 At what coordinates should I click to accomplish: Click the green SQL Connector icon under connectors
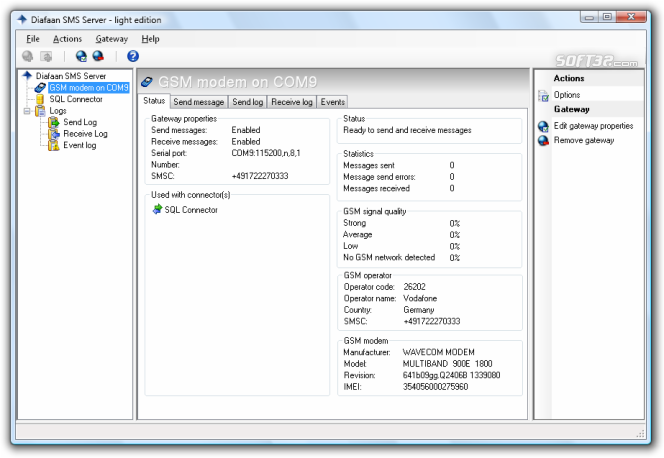coord(157,209)
